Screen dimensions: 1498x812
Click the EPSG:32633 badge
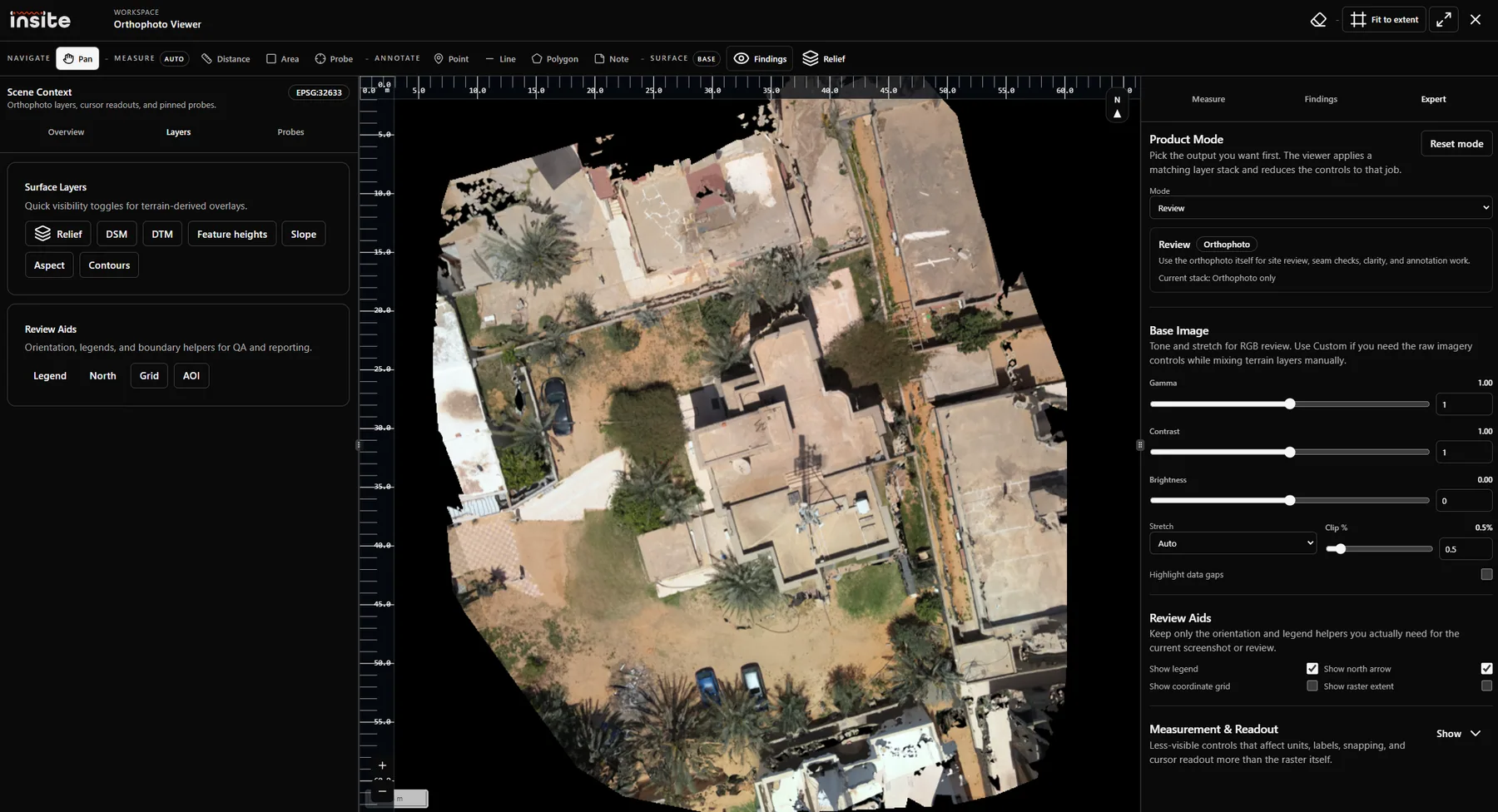tap(319, 92)
